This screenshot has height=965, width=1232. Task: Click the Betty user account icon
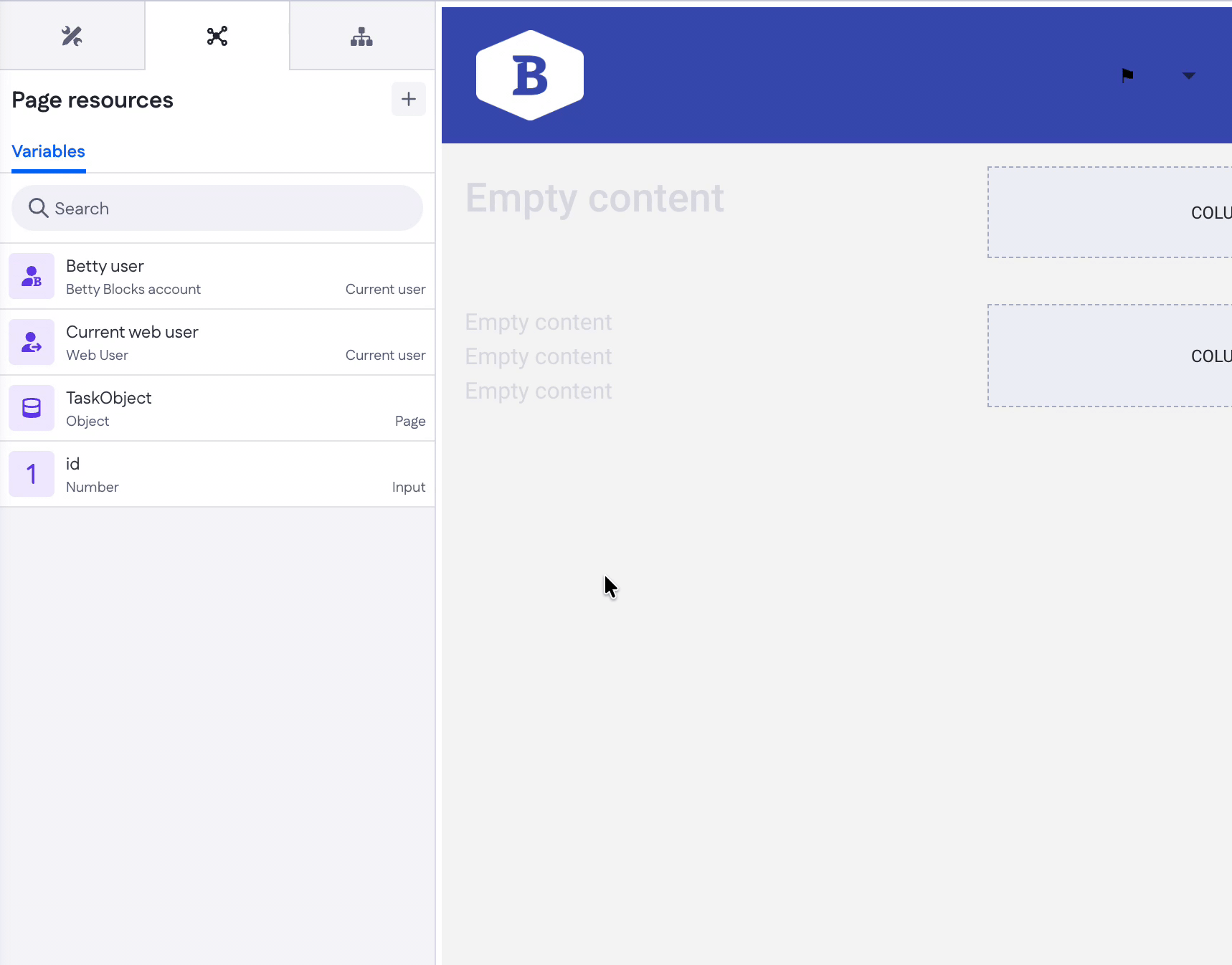click(x=32, y=276)
